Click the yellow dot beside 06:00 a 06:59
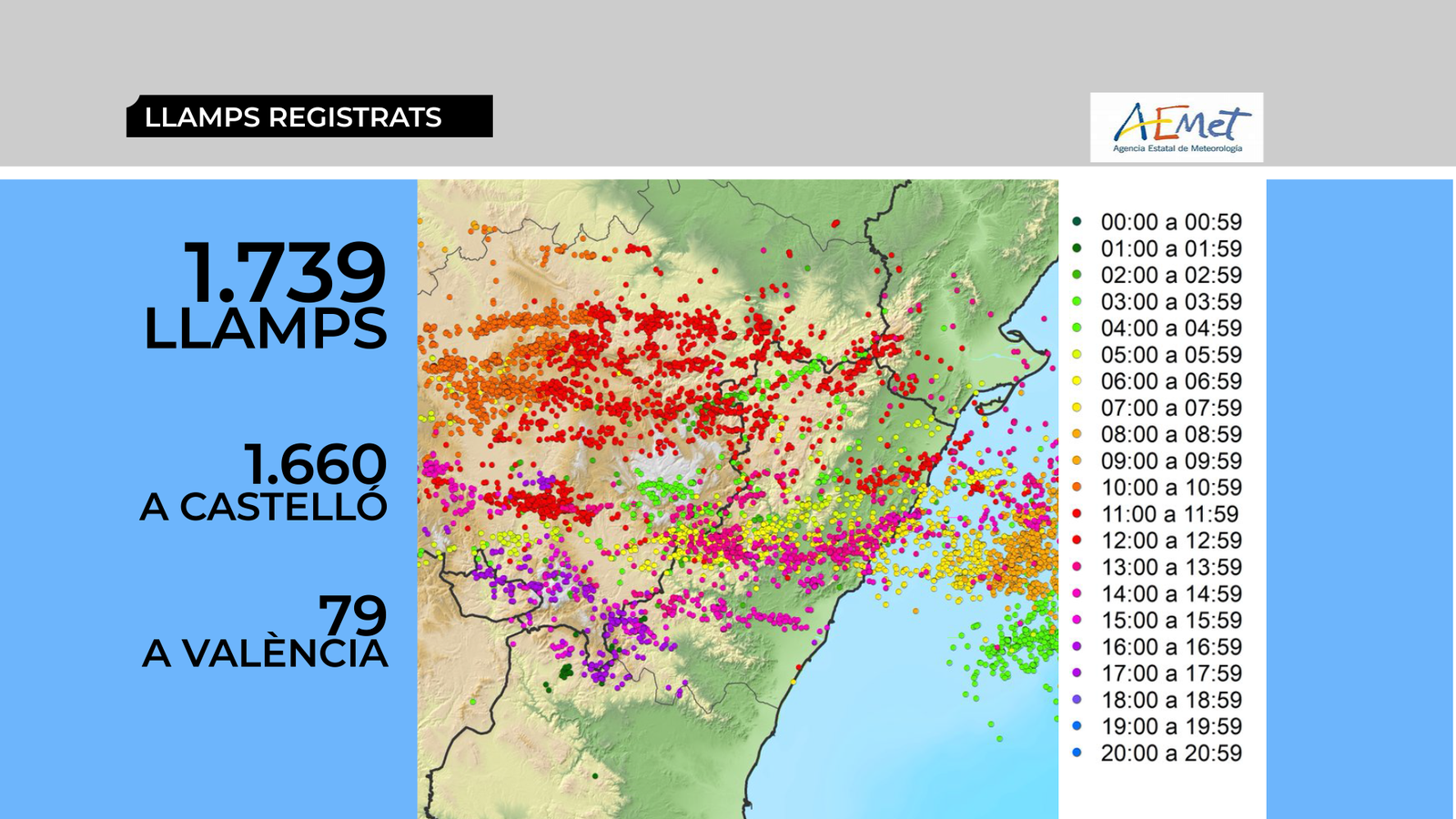 [x=1077, y=381]
